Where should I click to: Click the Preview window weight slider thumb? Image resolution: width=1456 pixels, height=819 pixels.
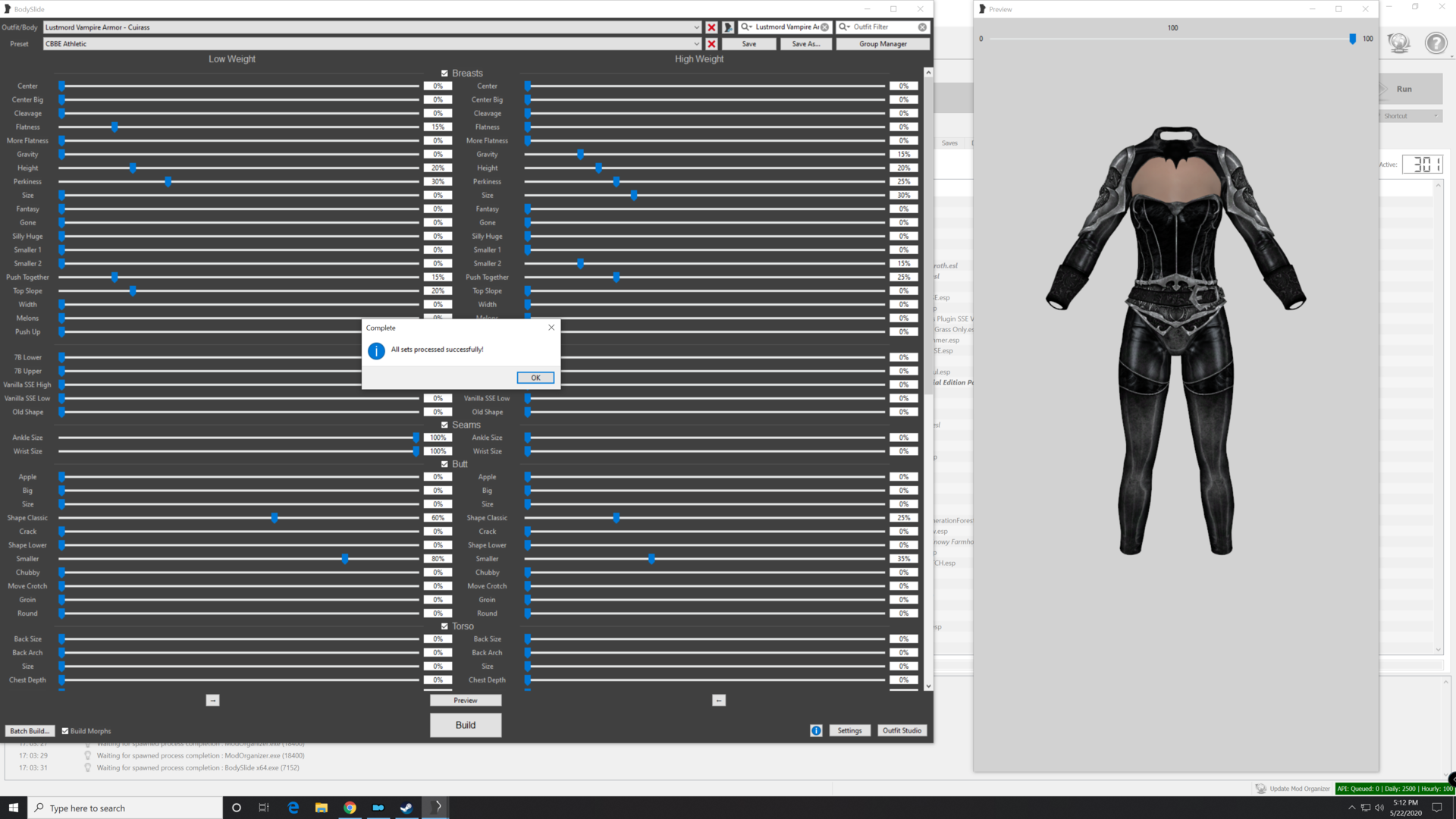(x=1352, y=39)
